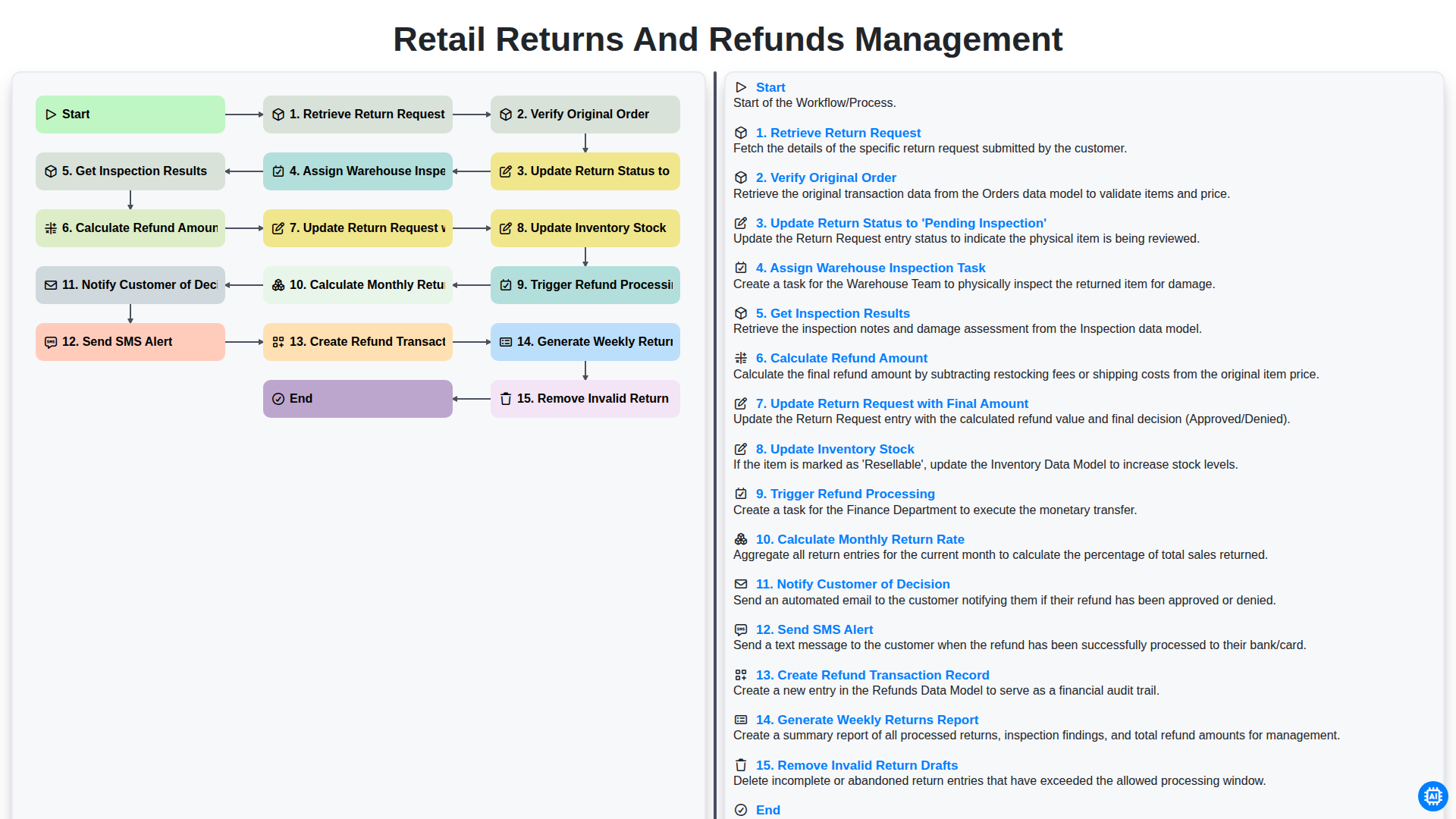Image resolution: width=1456 pixels, height=819 pixels.
Task: Select the 2. Verify Original Order node
Action: pyautogui.click(x=585, y=115)
